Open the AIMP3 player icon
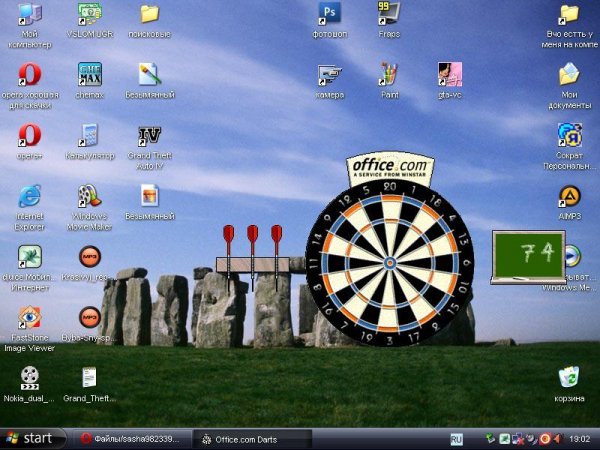 569,196
